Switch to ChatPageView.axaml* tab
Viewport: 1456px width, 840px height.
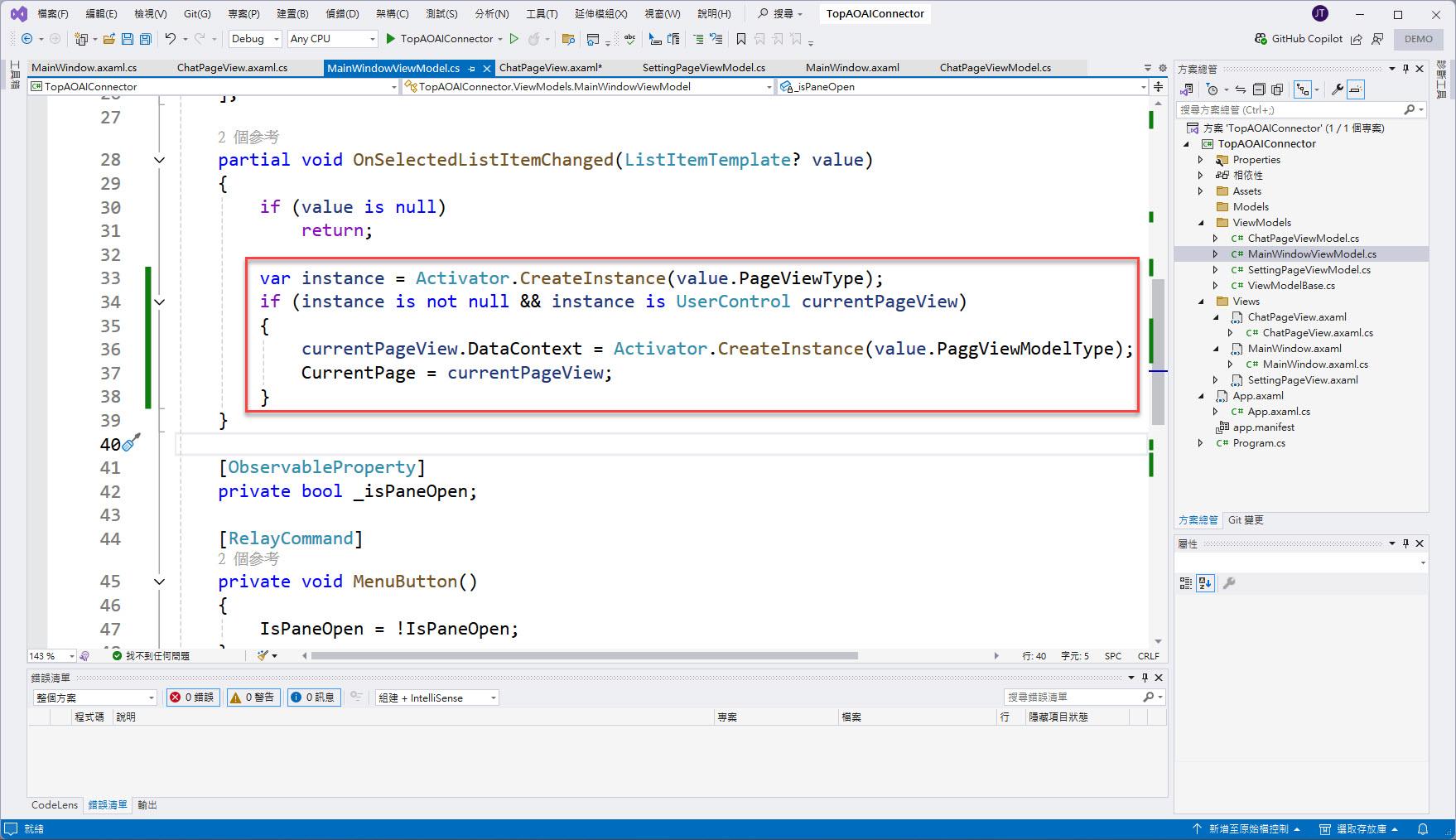[551, 68]
